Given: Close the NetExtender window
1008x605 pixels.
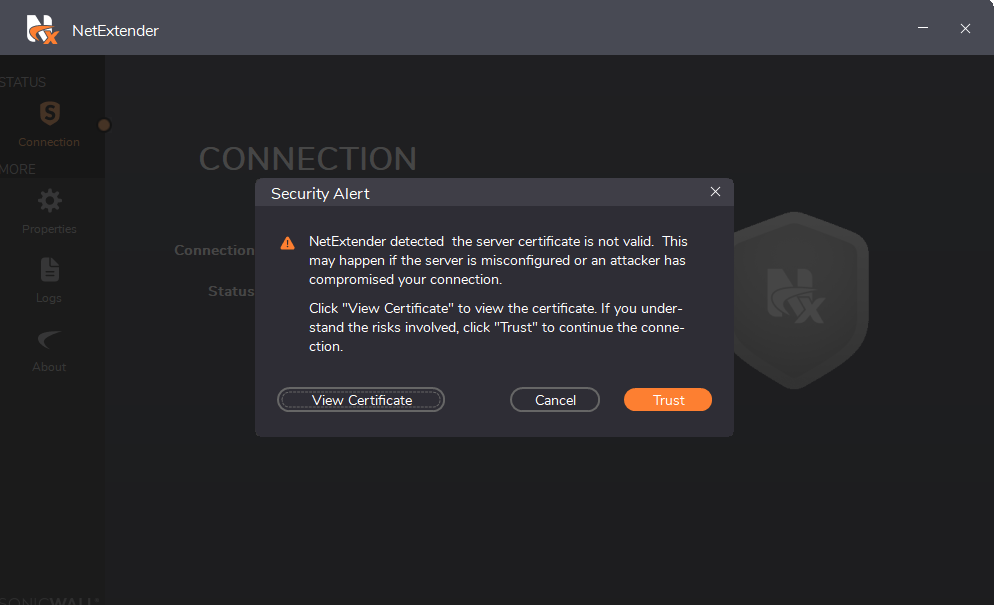Looking at the screenshot, I should click(x=965, y=28).
